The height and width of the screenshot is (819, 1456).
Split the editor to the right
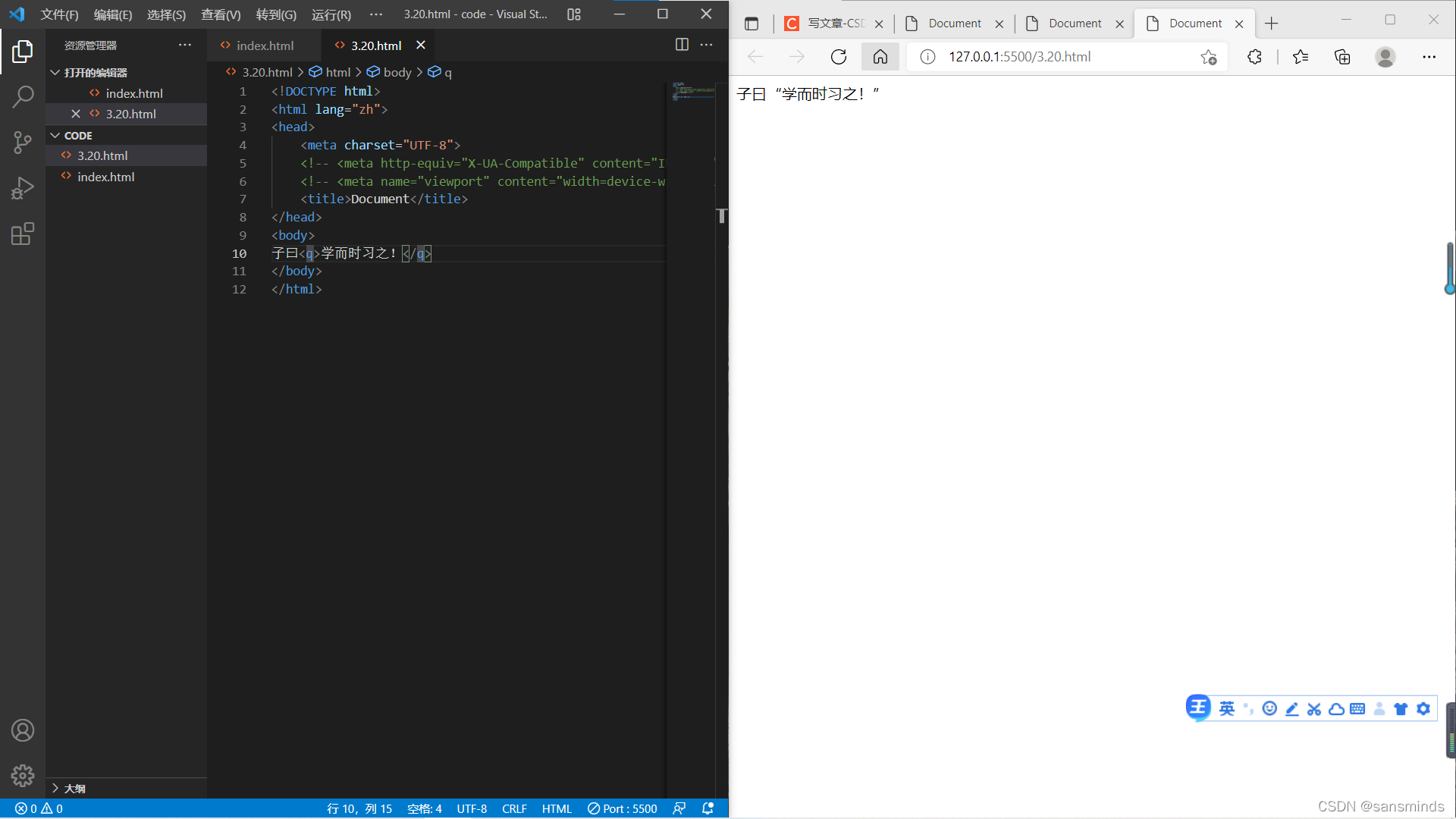682,45
